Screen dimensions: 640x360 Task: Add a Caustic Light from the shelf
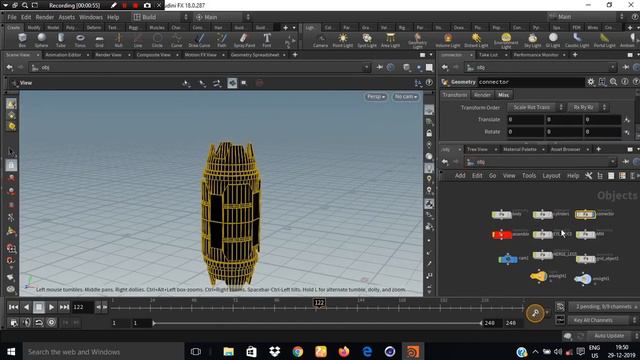pos(577,40)
